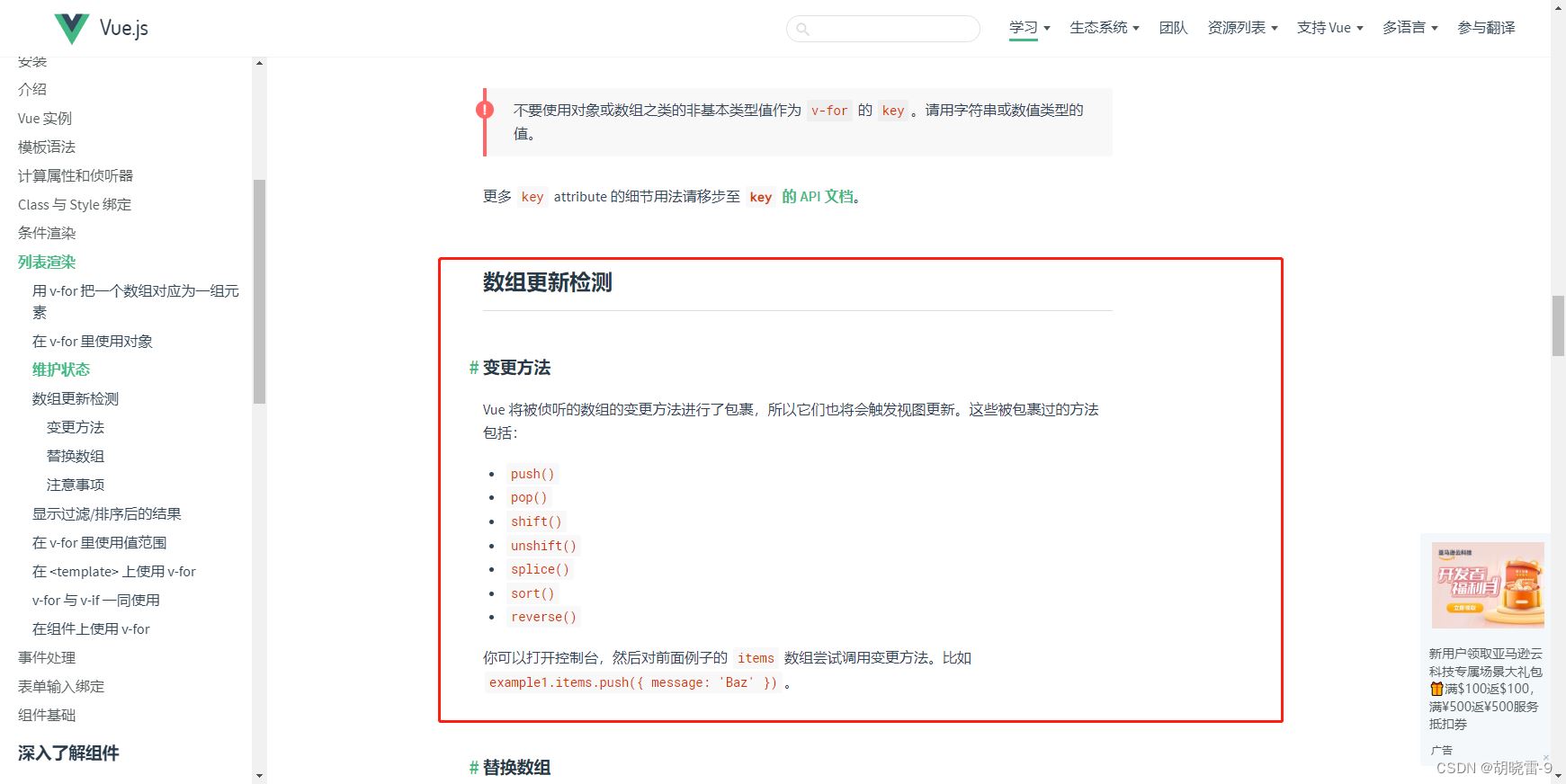Click sidebar scroll down arrow
1566x784 pixels.
[259, 776]
